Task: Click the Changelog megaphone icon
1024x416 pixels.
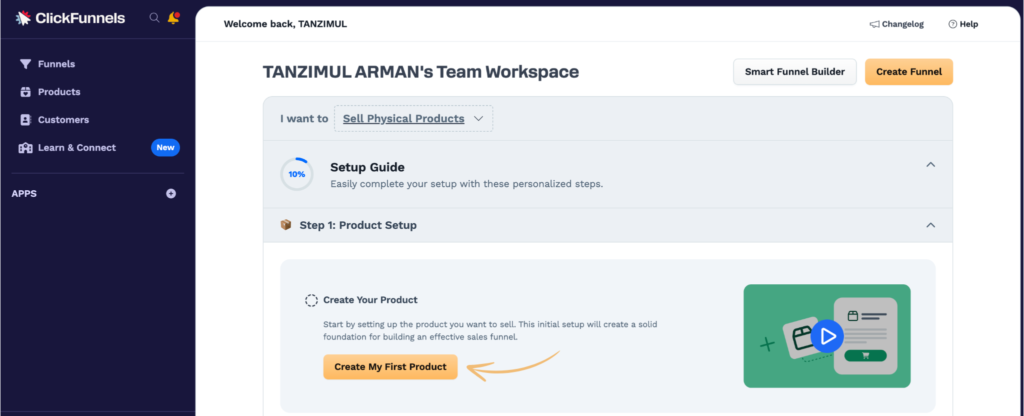Action: (874, 24)
